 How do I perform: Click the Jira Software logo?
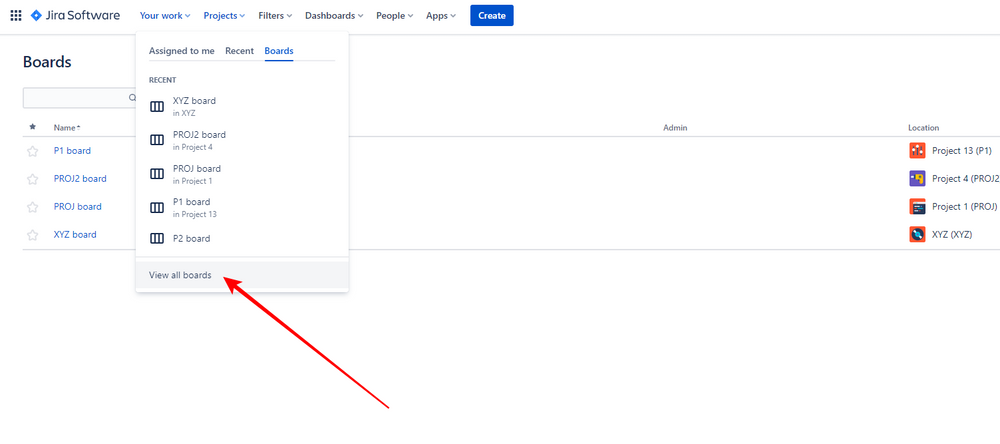(x=75, y=15)
